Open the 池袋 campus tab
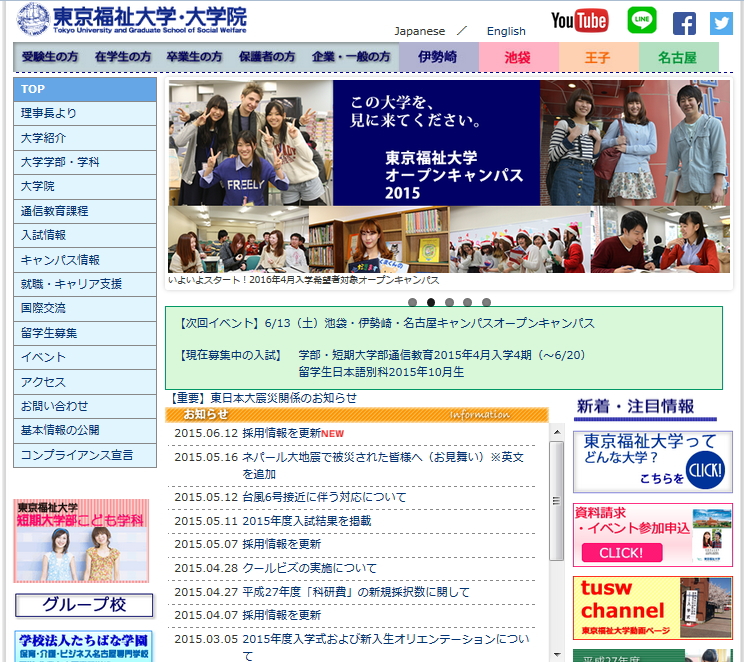 [x=518, y=58]
